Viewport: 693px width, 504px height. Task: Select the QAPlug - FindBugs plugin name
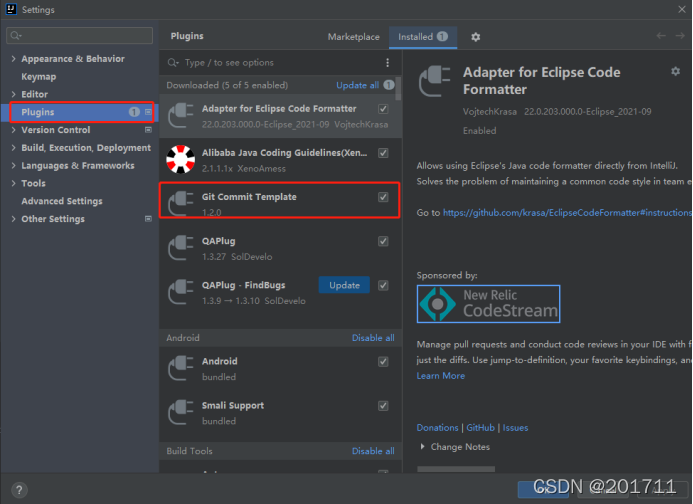click(244, 285)
